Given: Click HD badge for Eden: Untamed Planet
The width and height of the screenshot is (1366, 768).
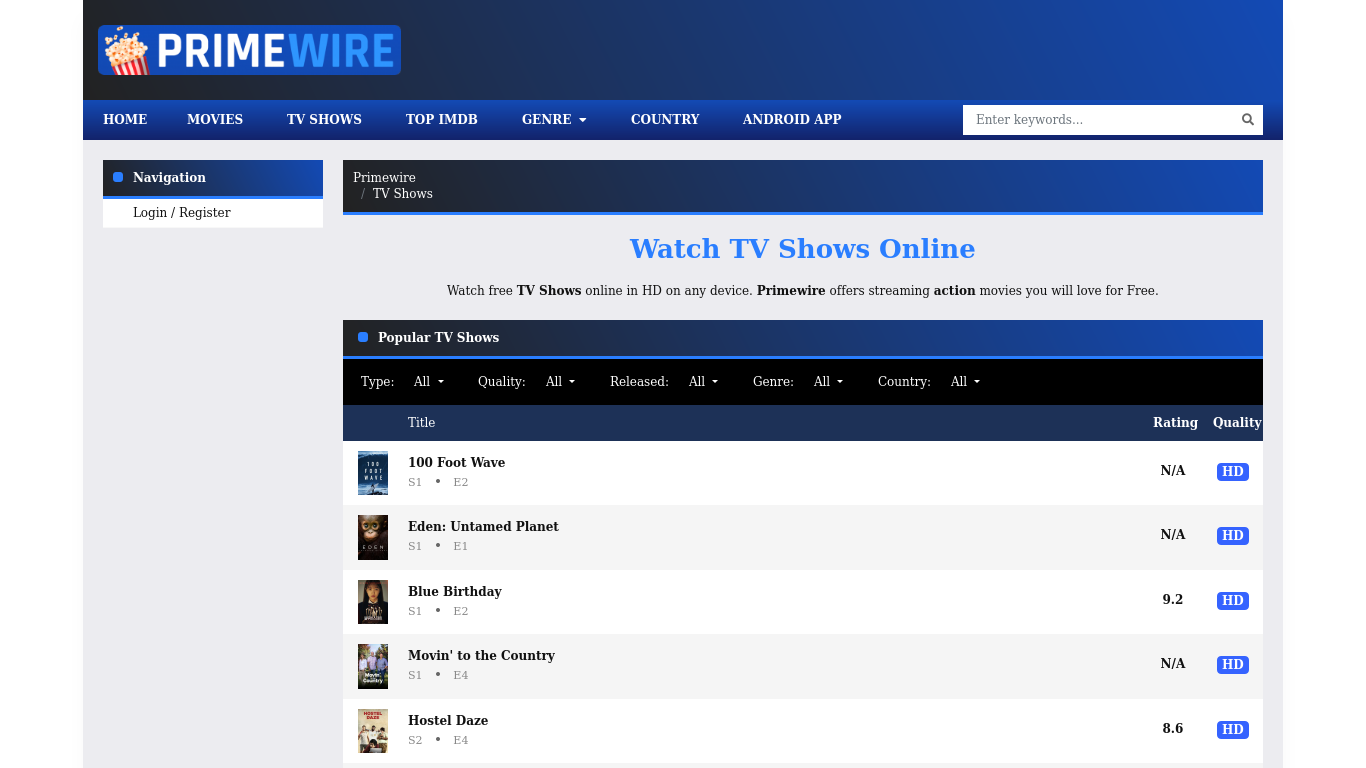Looking at the screenshot, I should pyautogui.click(x=1233, y=536).
